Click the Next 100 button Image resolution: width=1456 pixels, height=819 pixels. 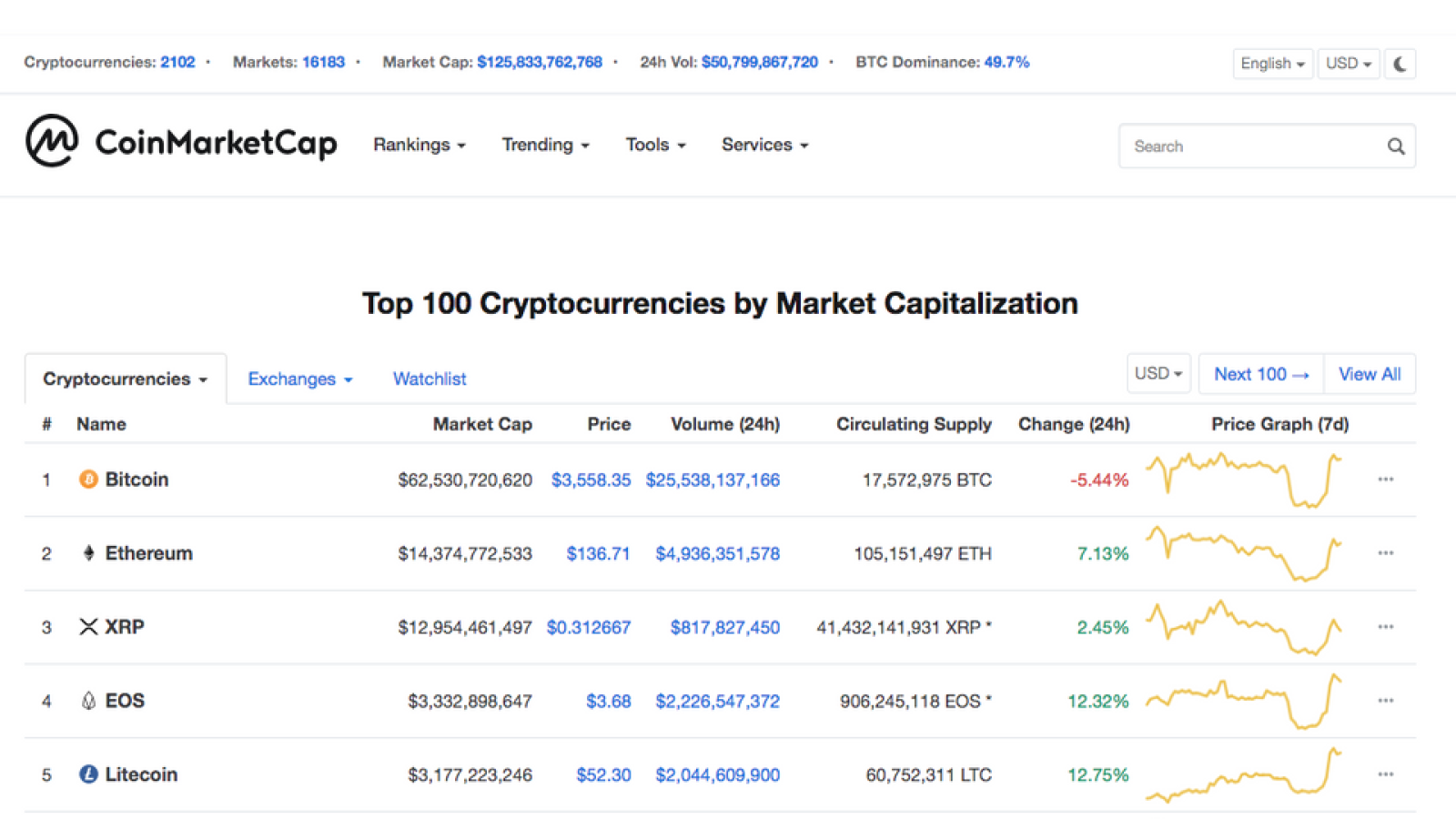pos(1261,374)
